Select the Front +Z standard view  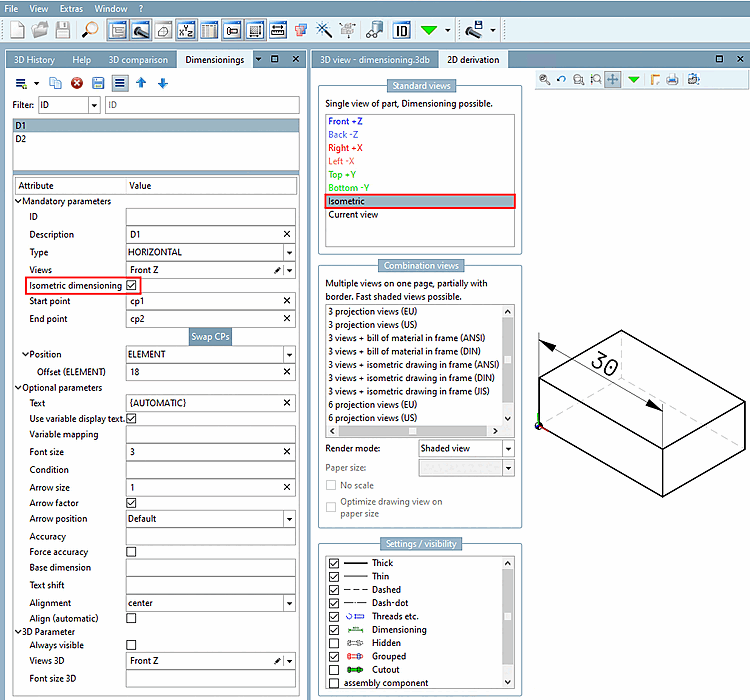[345, 122]
